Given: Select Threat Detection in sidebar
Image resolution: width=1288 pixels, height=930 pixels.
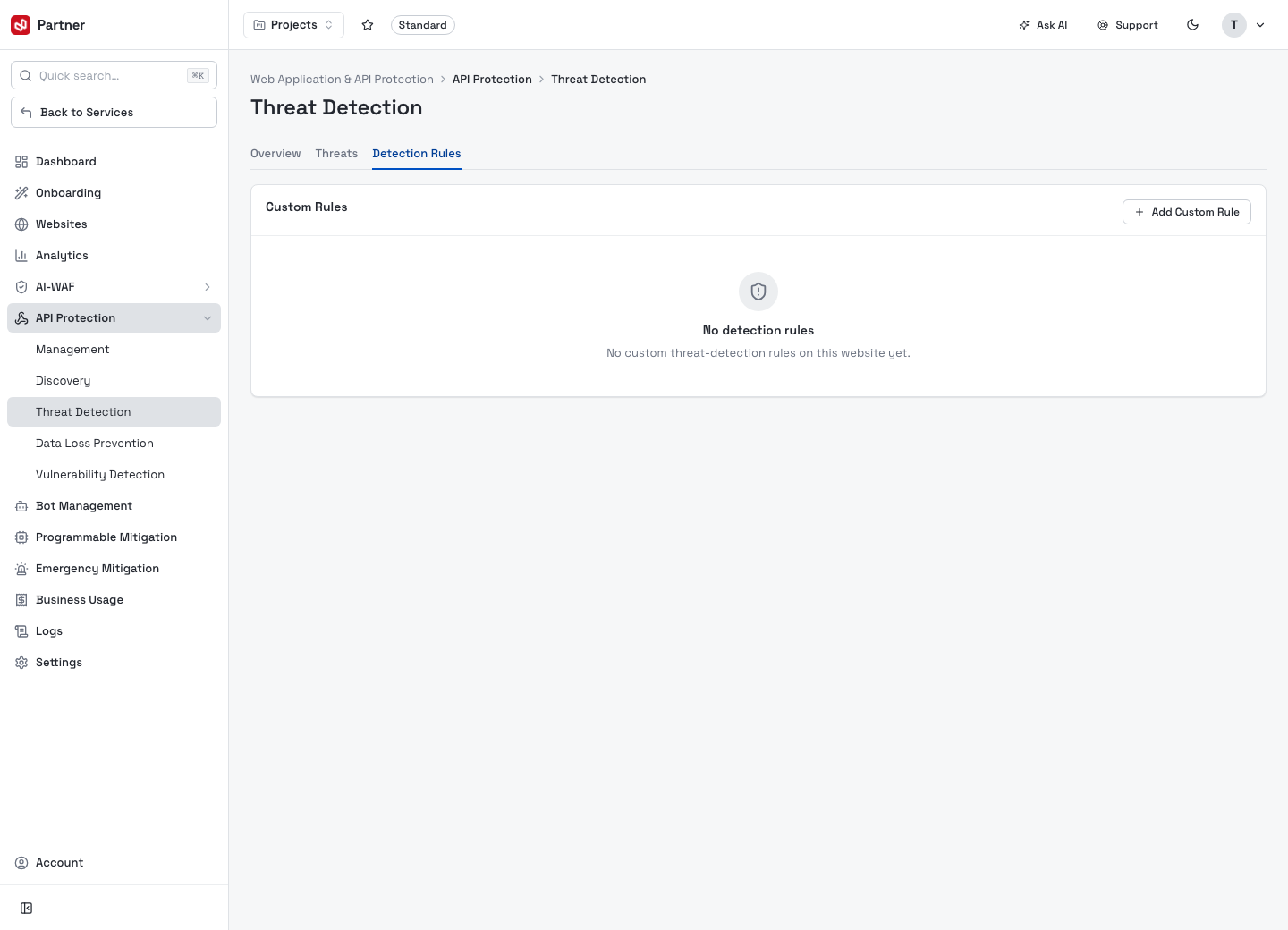Looking at the screenshot, I should coord(114,412).
